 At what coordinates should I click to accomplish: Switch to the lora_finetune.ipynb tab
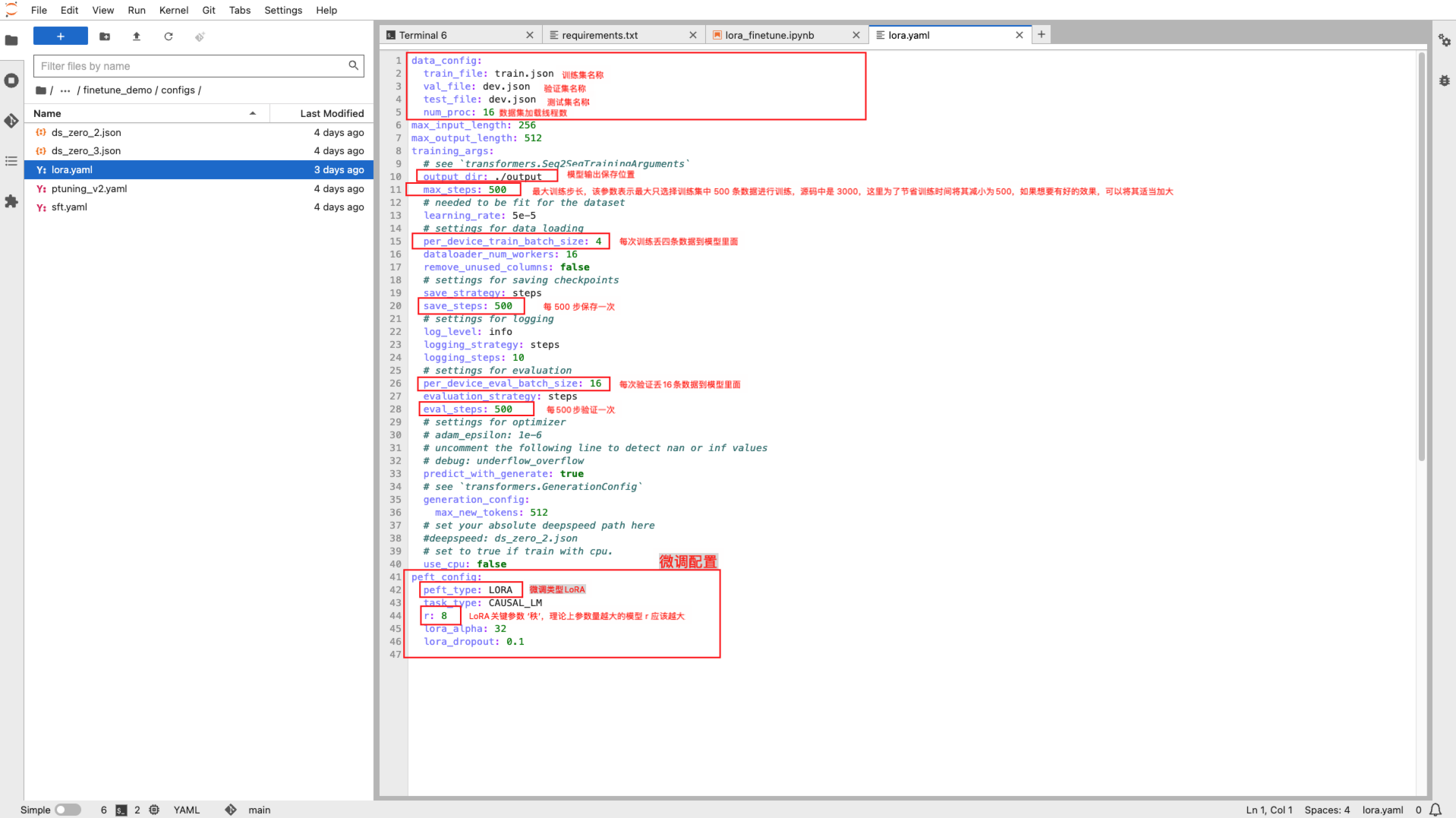point(769,35)
